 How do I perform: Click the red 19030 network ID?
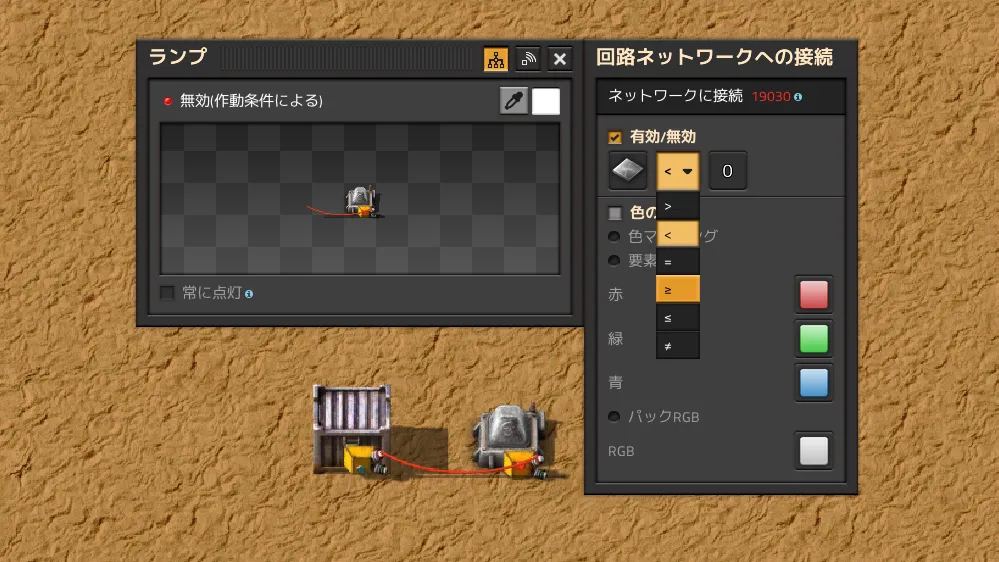point(771,97)
